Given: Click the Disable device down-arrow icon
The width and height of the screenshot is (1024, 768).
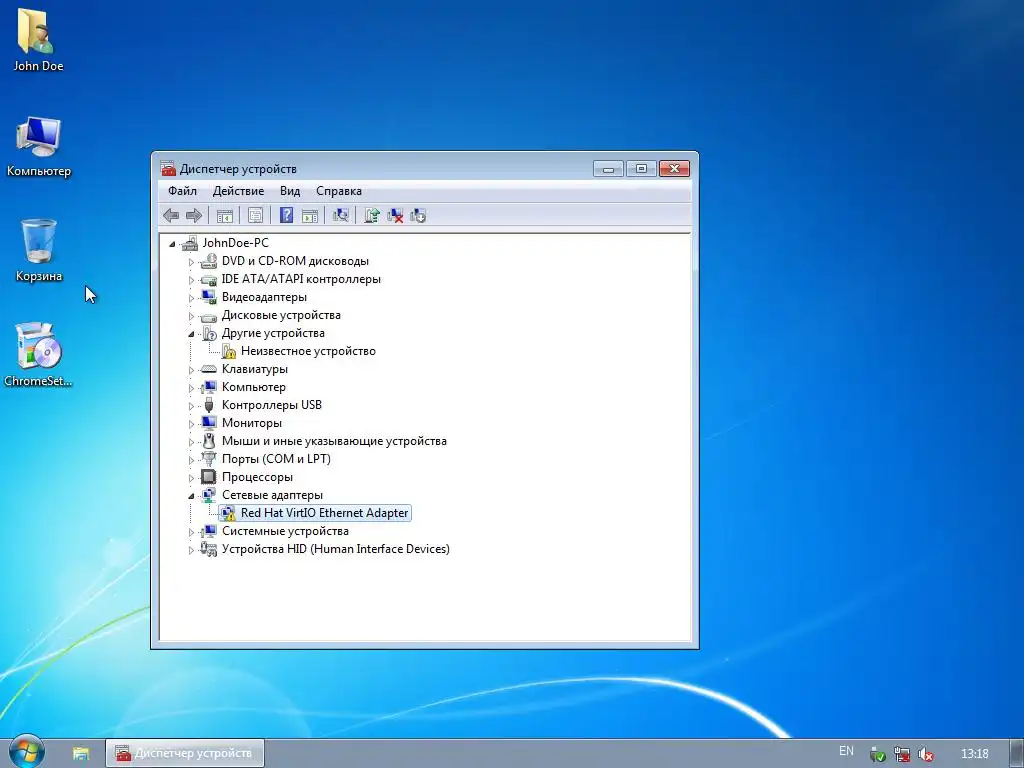Looking at the screenshot, I should (x=418, y=216).
